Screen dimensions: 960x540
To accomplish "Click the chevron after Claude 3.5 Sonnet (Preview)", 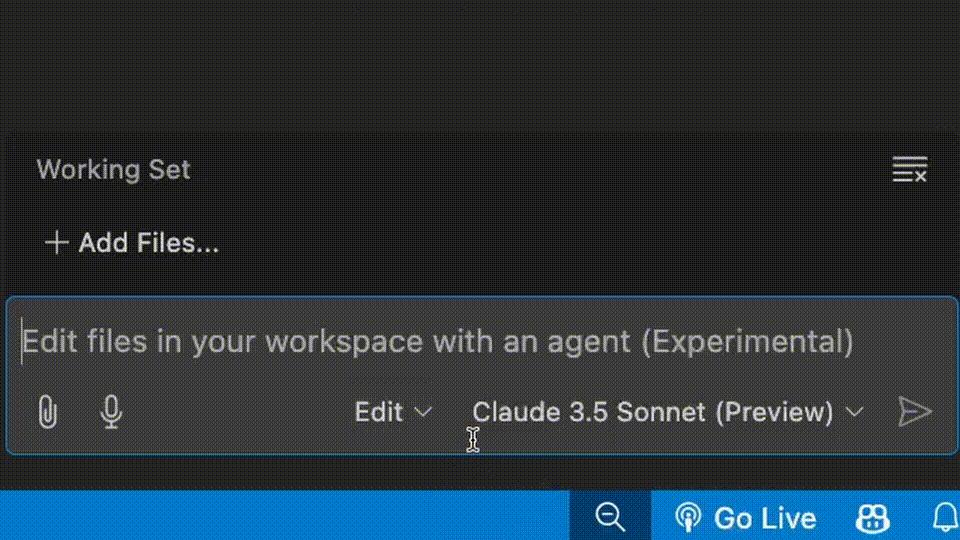I will click(x=855, y=412).
